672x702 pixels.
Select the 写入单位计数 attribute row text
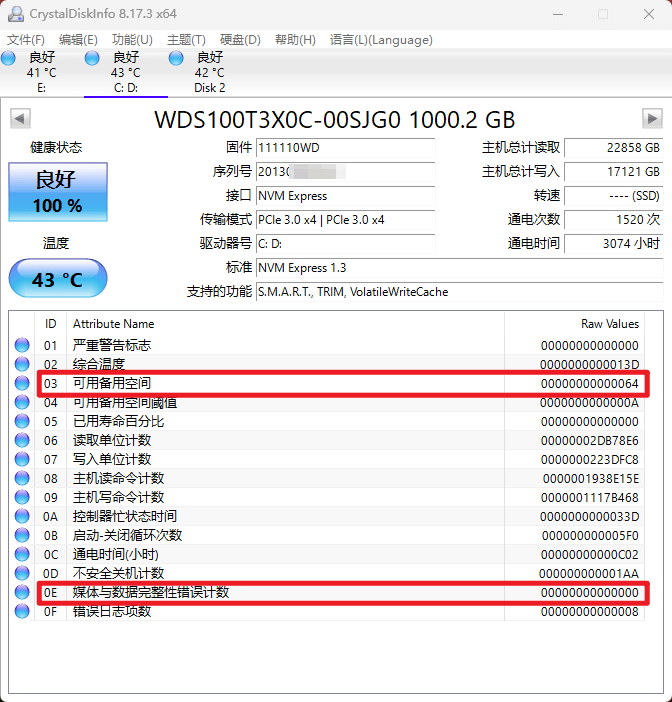(112, 459)
